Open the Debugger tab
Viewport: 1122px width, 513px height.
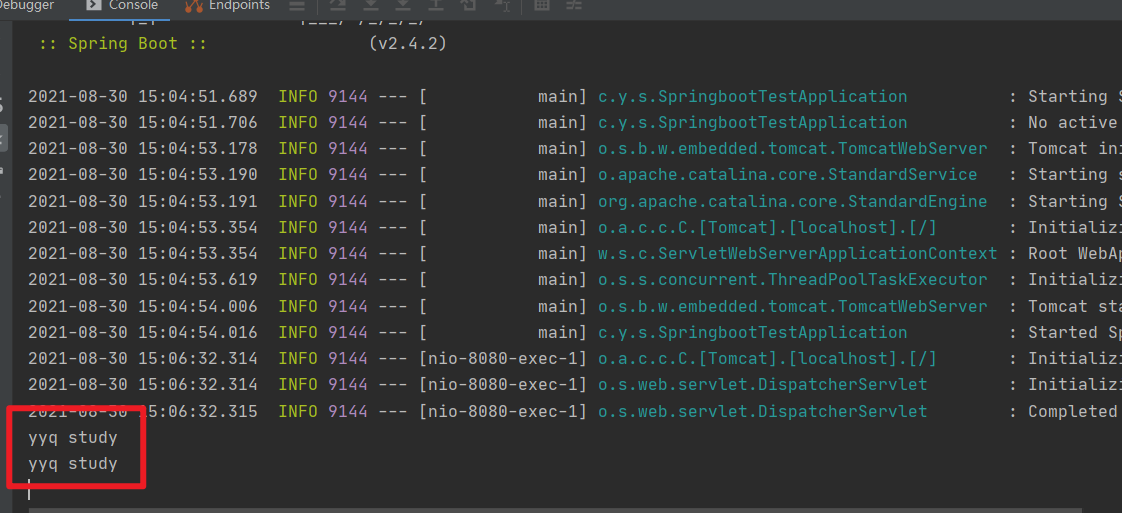tap(27, 6)
